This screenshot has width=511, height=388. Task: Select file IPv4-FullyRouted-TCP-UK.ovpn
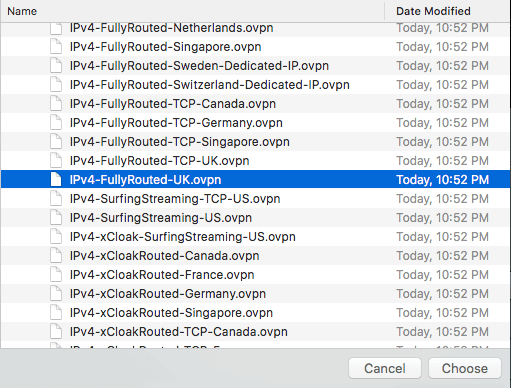(255, 161)
